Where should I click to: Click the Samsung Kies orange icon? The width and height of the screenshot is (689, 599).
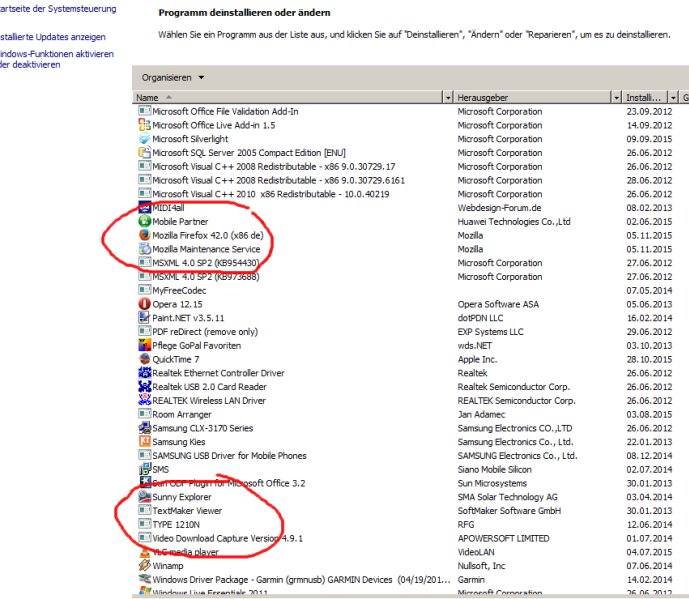click(145, 441)
